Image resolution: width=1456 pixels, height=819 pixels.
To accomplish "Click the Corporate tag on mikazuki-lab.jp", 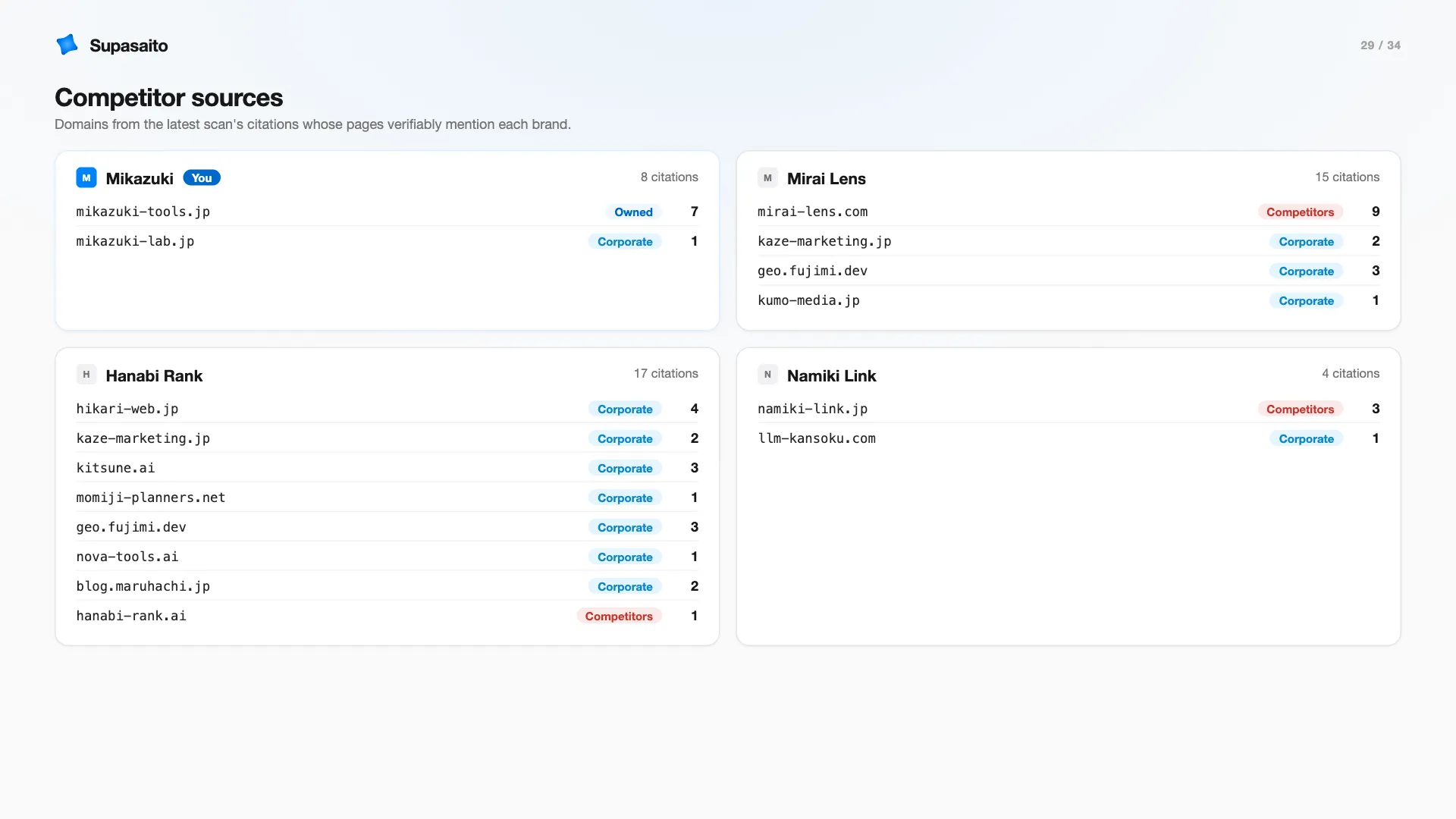I will [625, 242].
